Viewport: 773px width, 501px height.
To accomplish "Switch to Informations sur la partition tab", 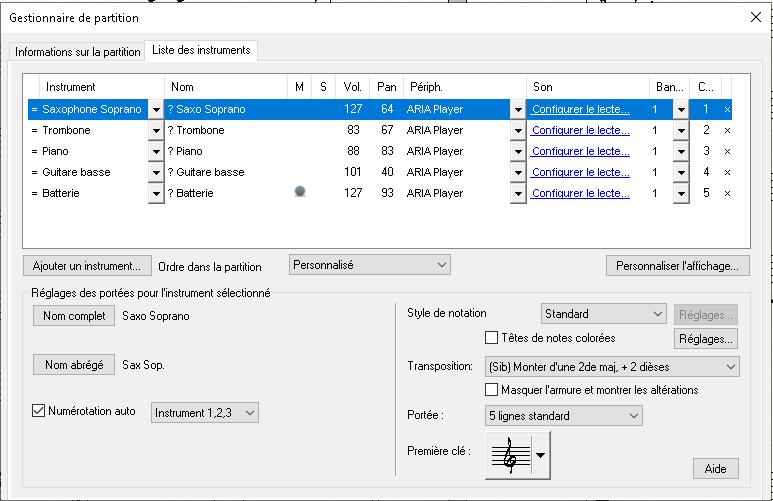I will pyautogui.click(x=76, y=51).
